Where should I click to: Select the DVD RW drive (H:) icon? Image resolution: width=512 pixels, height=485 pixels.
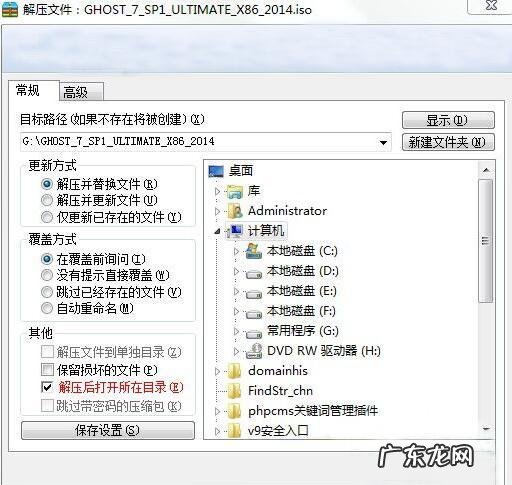coord(254,351)
